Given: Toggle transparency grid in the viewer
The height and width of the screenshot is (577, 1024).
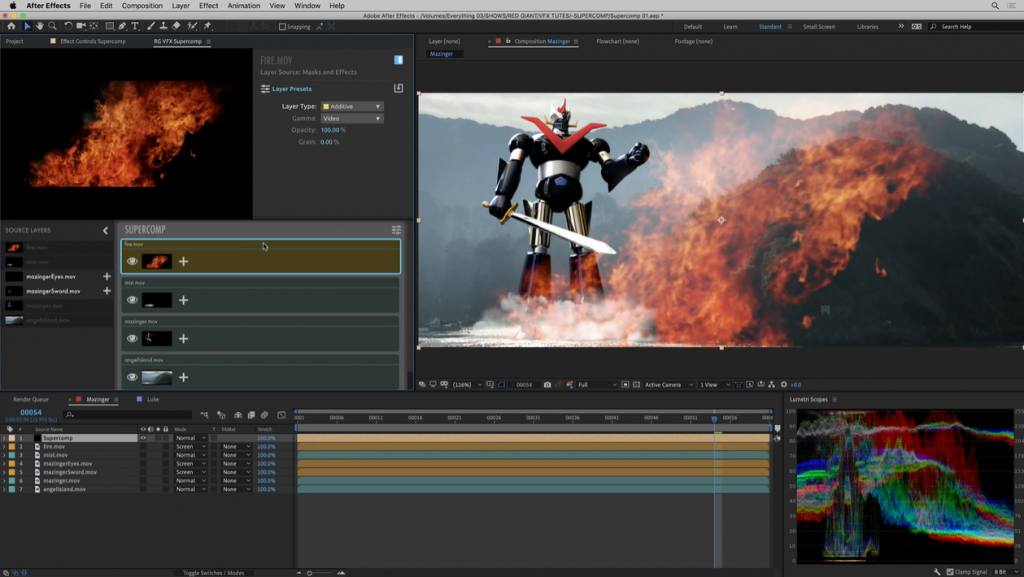Looking at the screenshot, I should [636, 384].
